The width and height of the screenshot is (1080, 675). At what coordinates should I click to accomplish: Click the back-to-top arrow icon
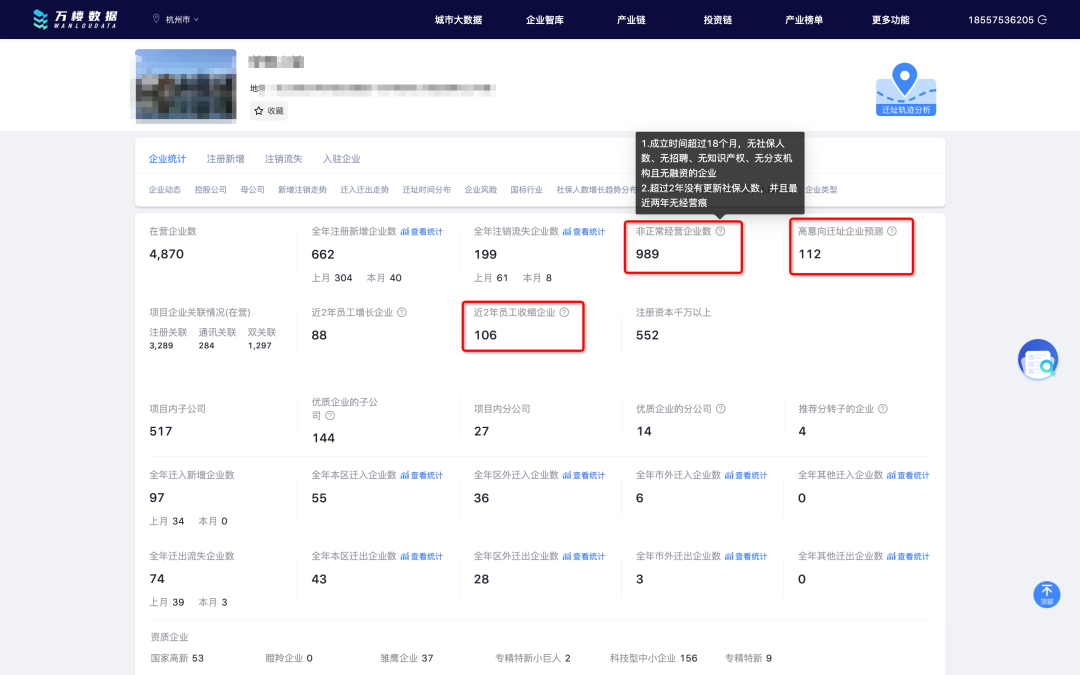point(1046,594)
